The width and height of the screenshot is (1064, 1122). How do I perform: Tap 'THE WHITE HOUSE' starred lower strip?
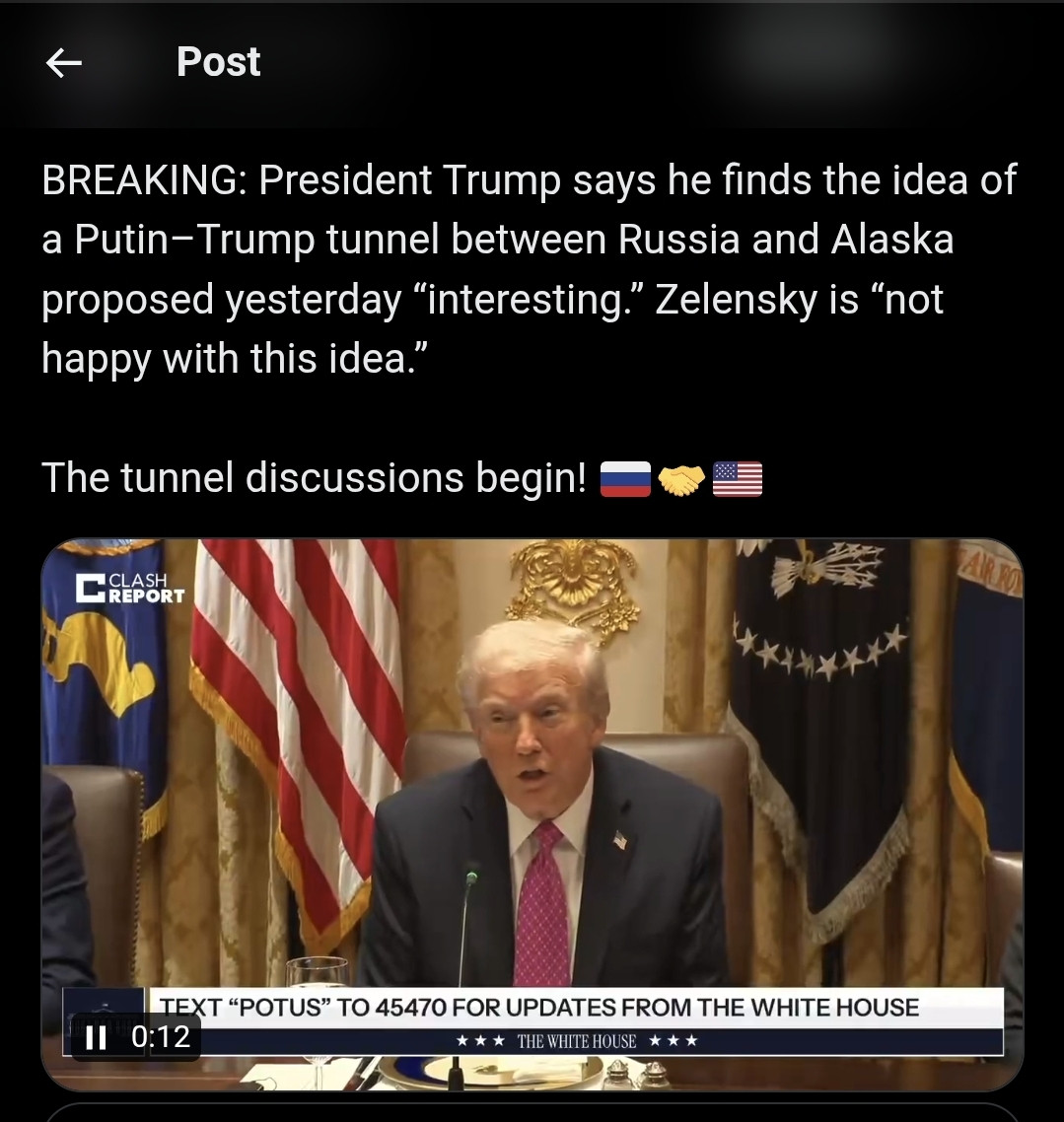coord(576,1041)
